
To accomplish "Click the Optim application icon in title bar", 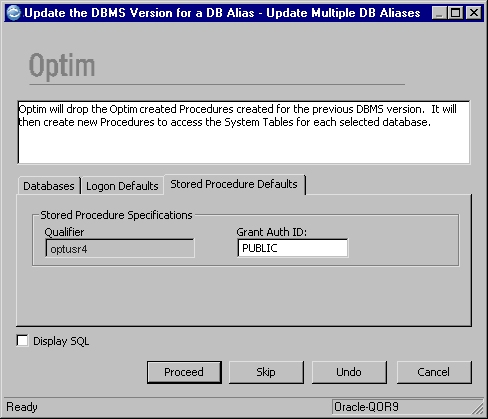I will pyautogui.click(x=13, y=13).
